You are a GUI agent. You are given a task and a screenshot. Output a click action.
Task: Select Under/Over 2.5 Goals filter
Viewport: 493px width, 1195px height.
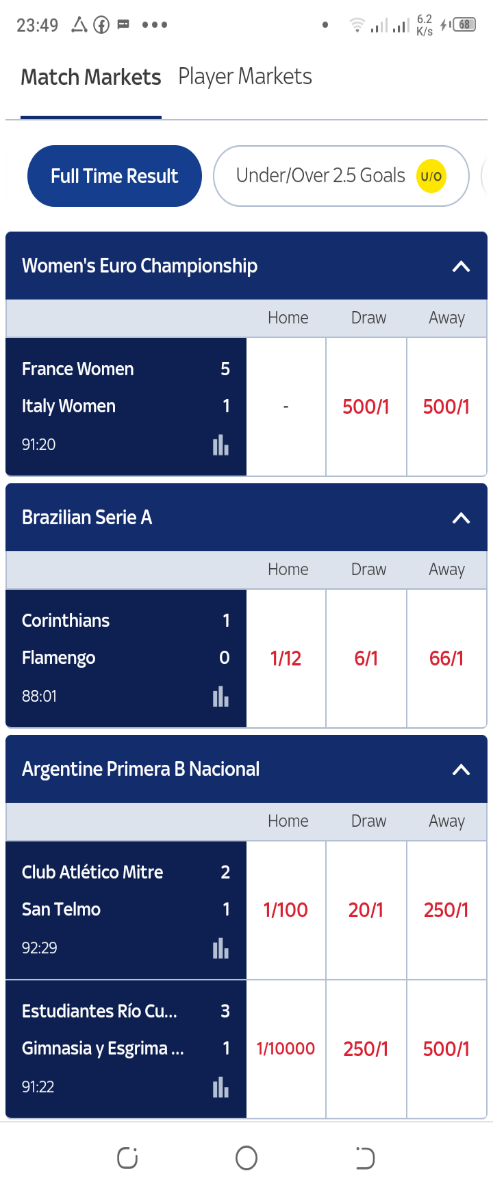(x=341, y=176)
